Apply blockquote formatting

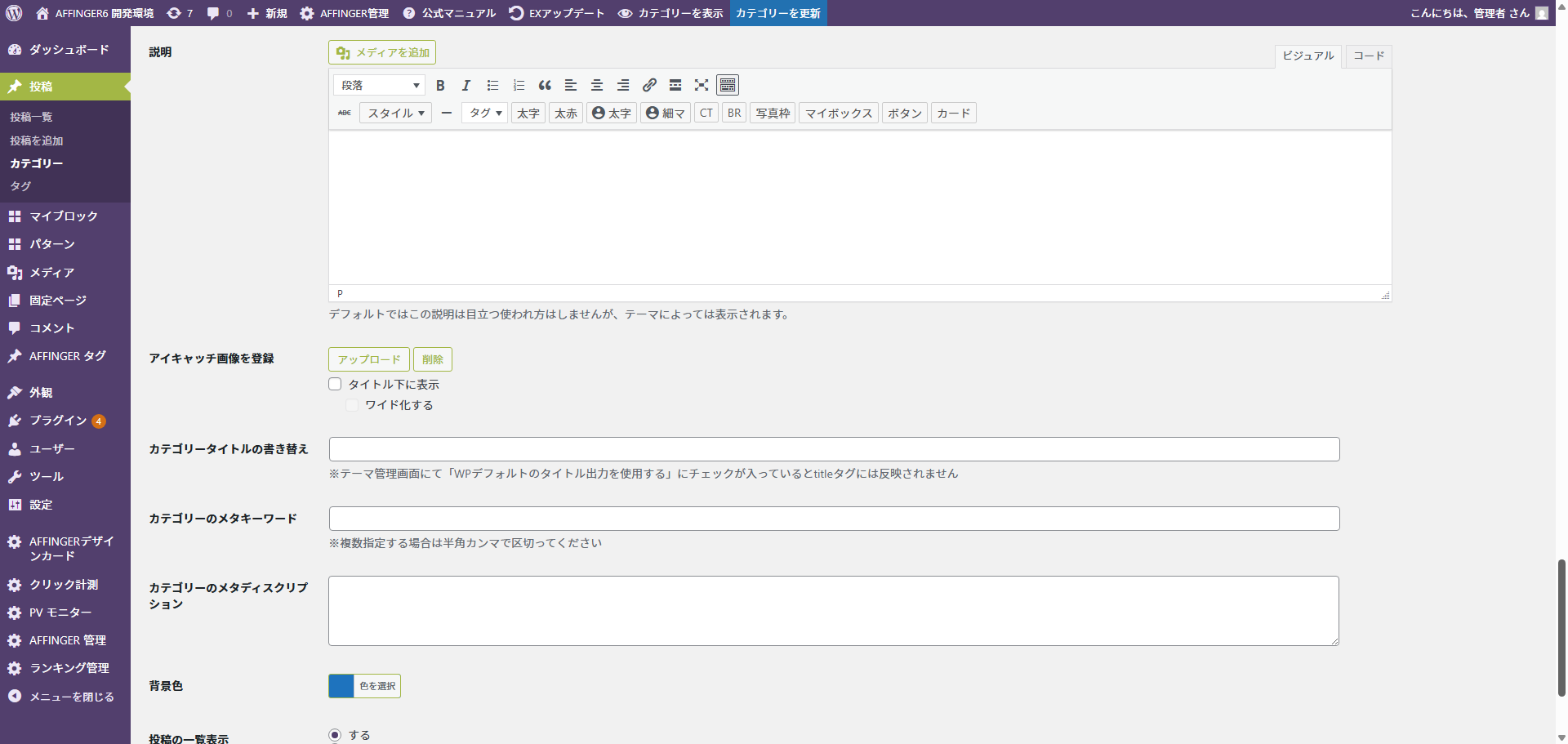545,85
